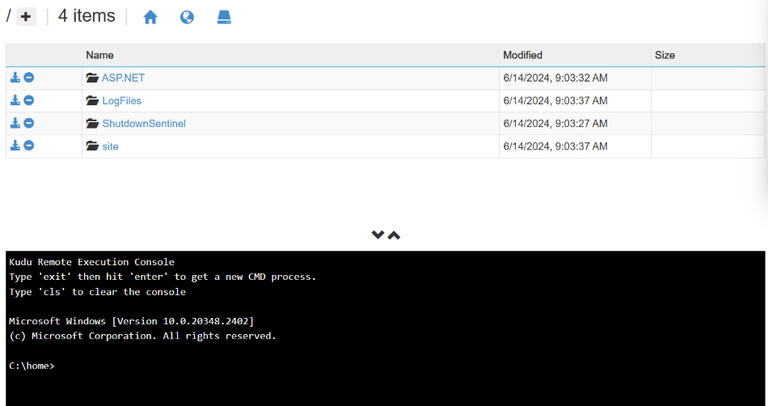Delete the ASP.NET folder
Viewport: 768px width, 406px height.
(x=29, y=77)
